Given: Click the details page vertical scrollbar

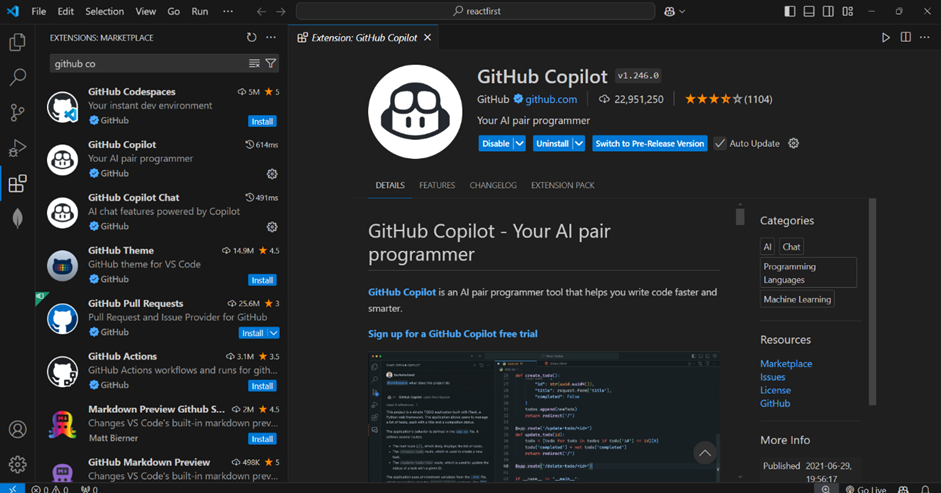Looking at the screenshot, I should tap(740, 216).
